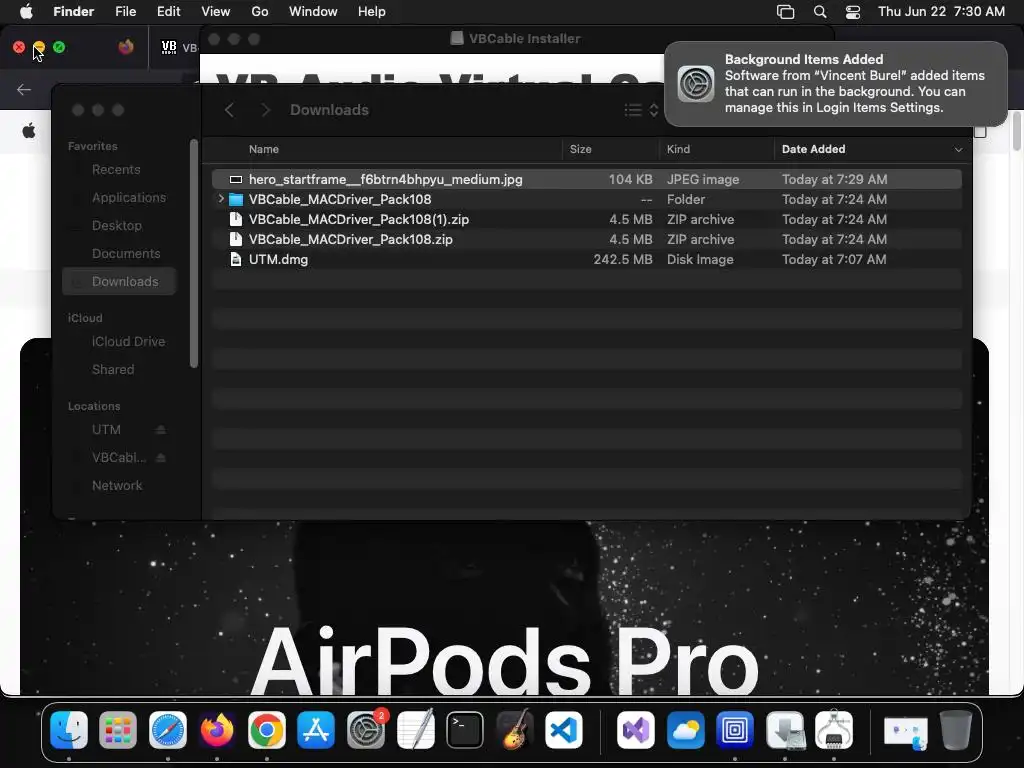This screenshot has width=1024, height=768.
Task: Open the Go menu
Action: (x=260, y=11)
